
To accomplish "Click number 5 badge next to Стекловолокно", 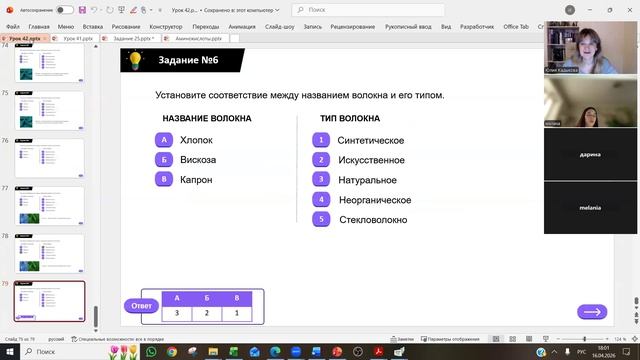I will [x=321, y=219].
